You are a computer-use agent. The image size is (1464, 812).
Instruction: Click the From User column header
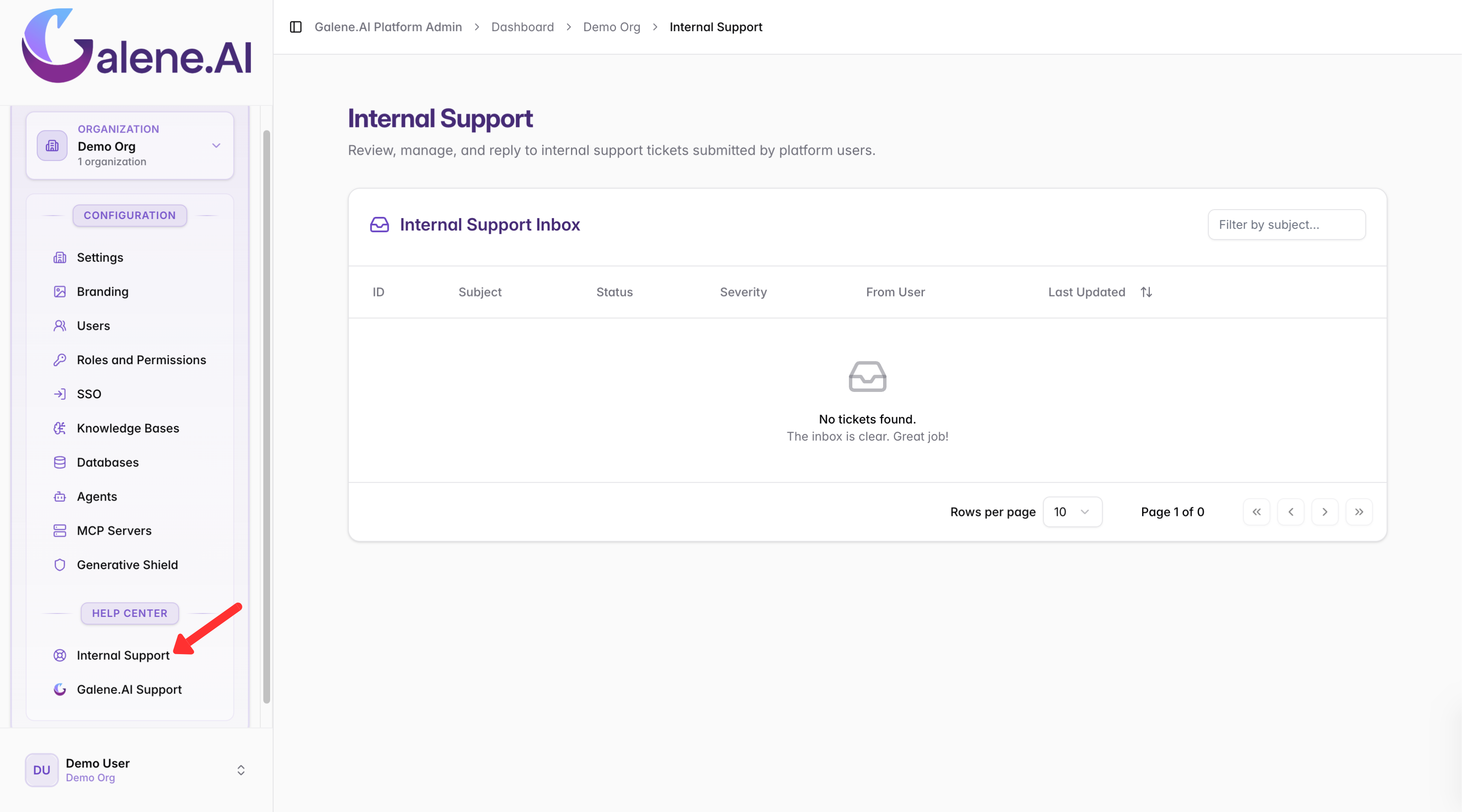(x=895, y=292)
